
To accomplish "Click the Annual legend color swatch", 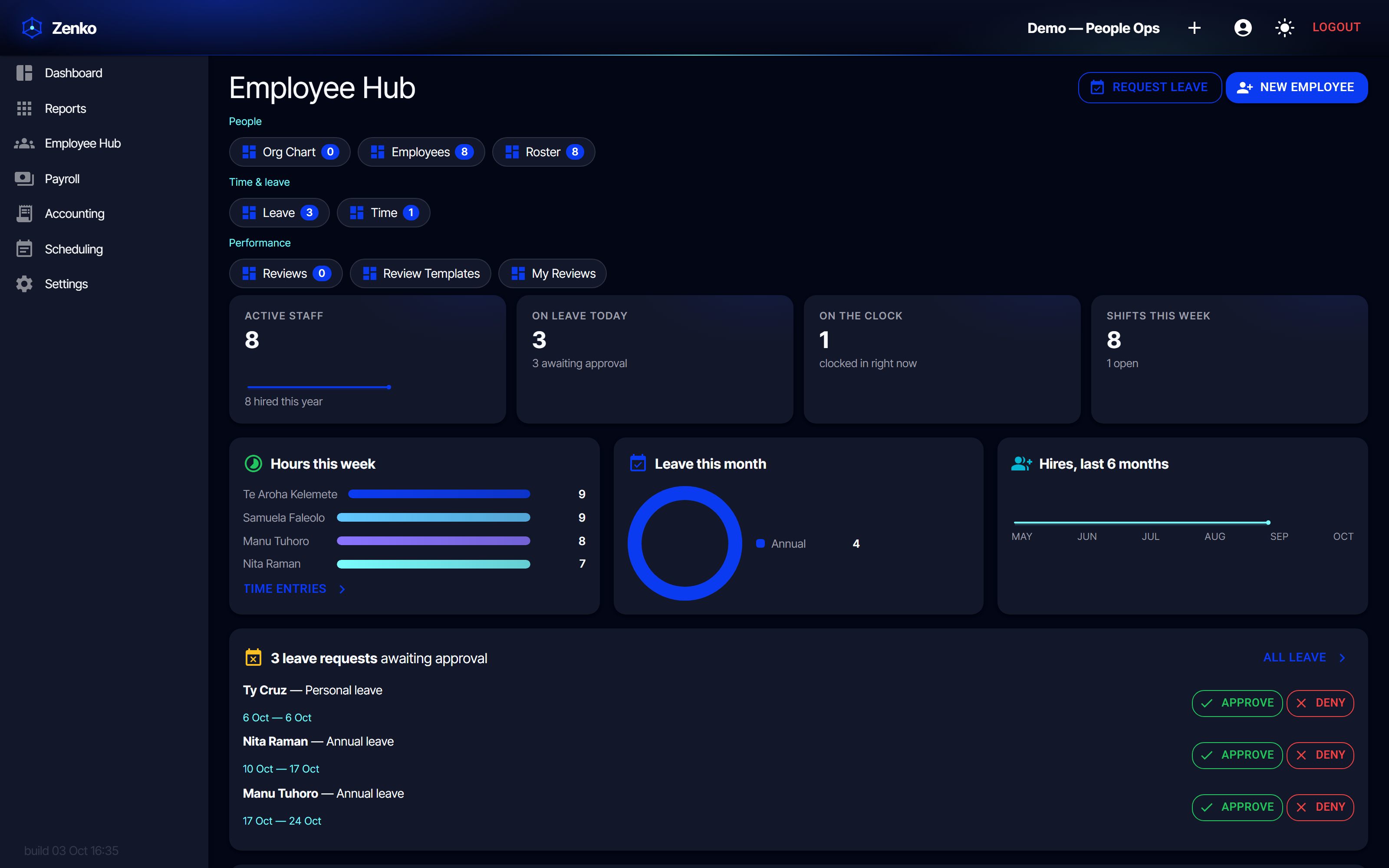I will coord(760,543).
